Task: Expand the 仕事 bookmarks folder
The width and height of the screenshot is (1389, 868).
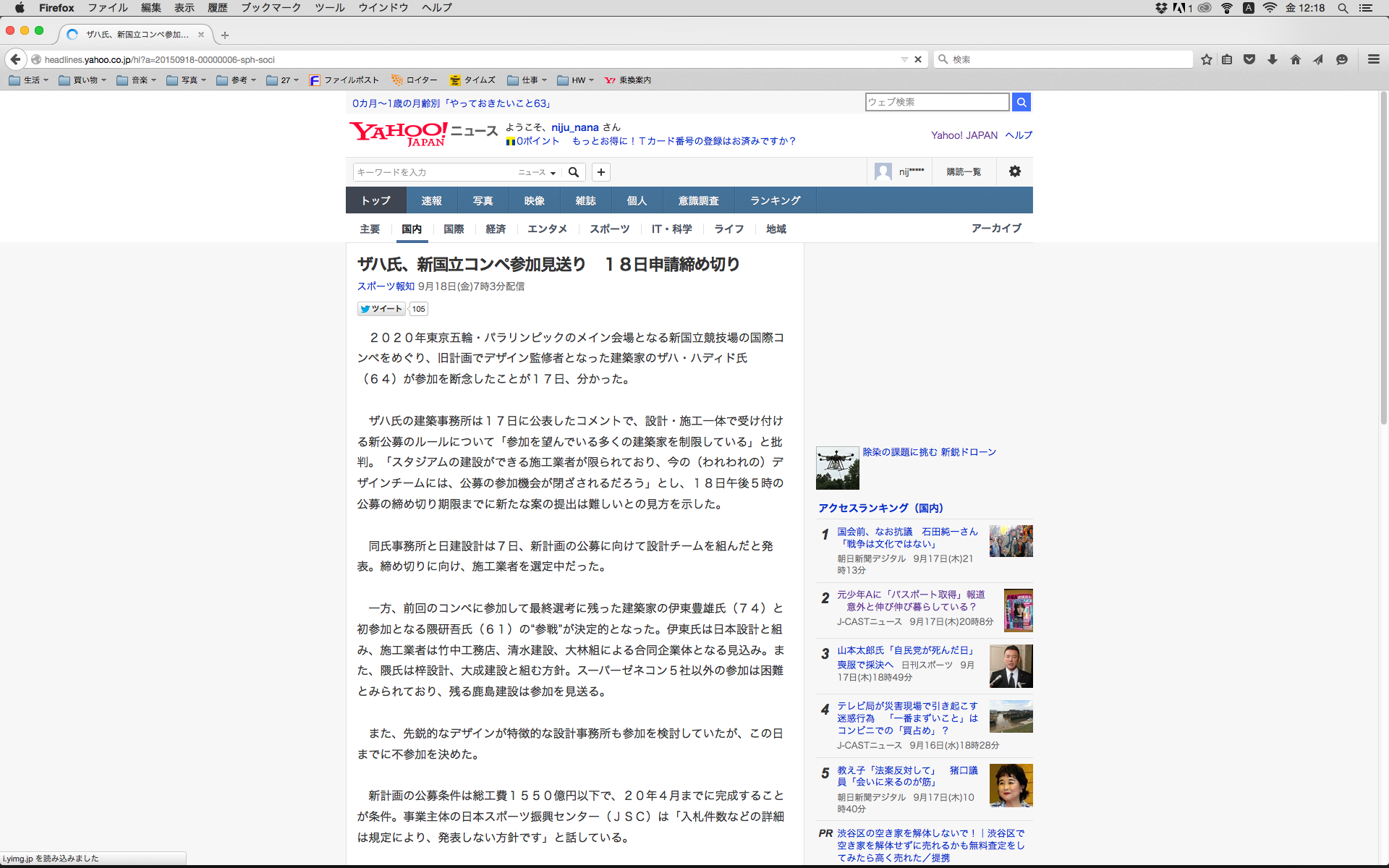Action: (x=527, y=80)
